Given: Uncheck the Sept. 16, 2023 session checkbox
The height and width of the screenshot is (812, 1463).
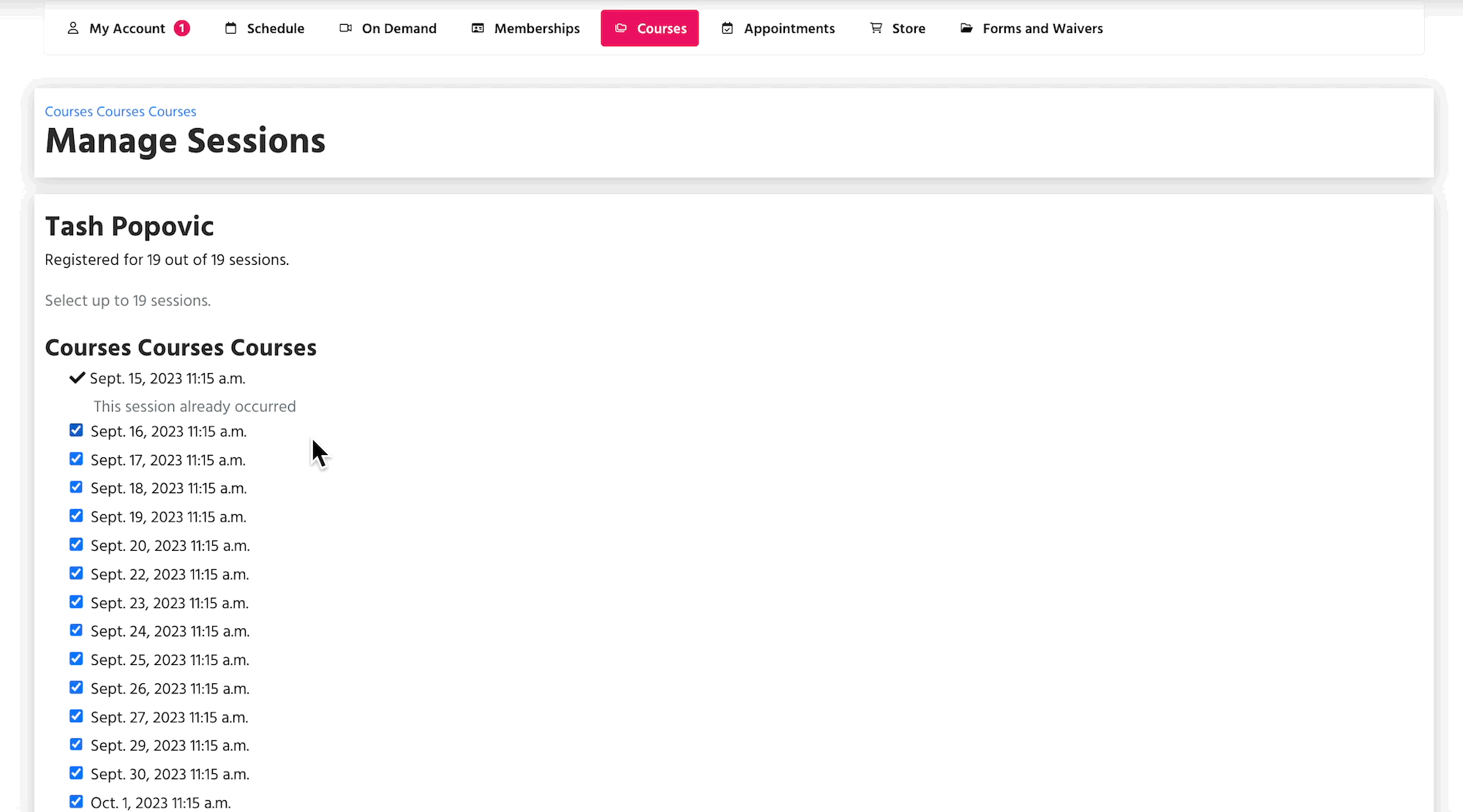Looking at the screenshot, I should (76, 430).
